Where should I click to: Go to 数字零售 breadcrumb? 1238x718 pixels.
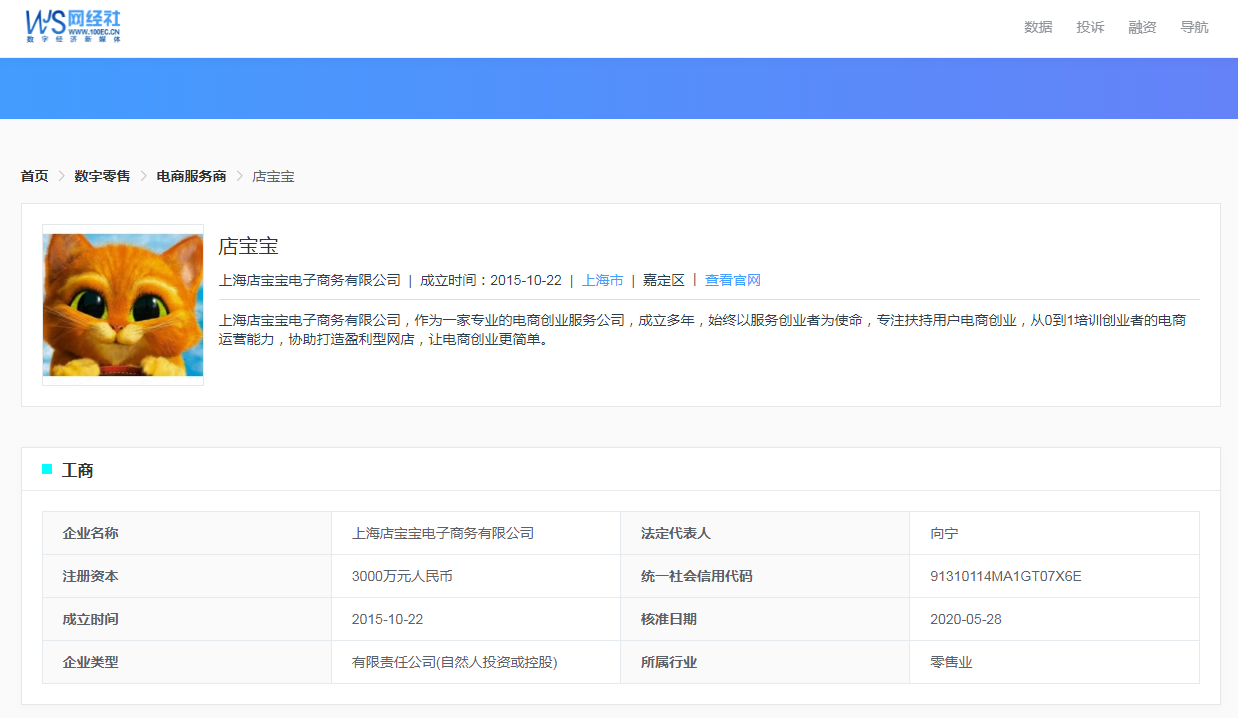point(102,176)
